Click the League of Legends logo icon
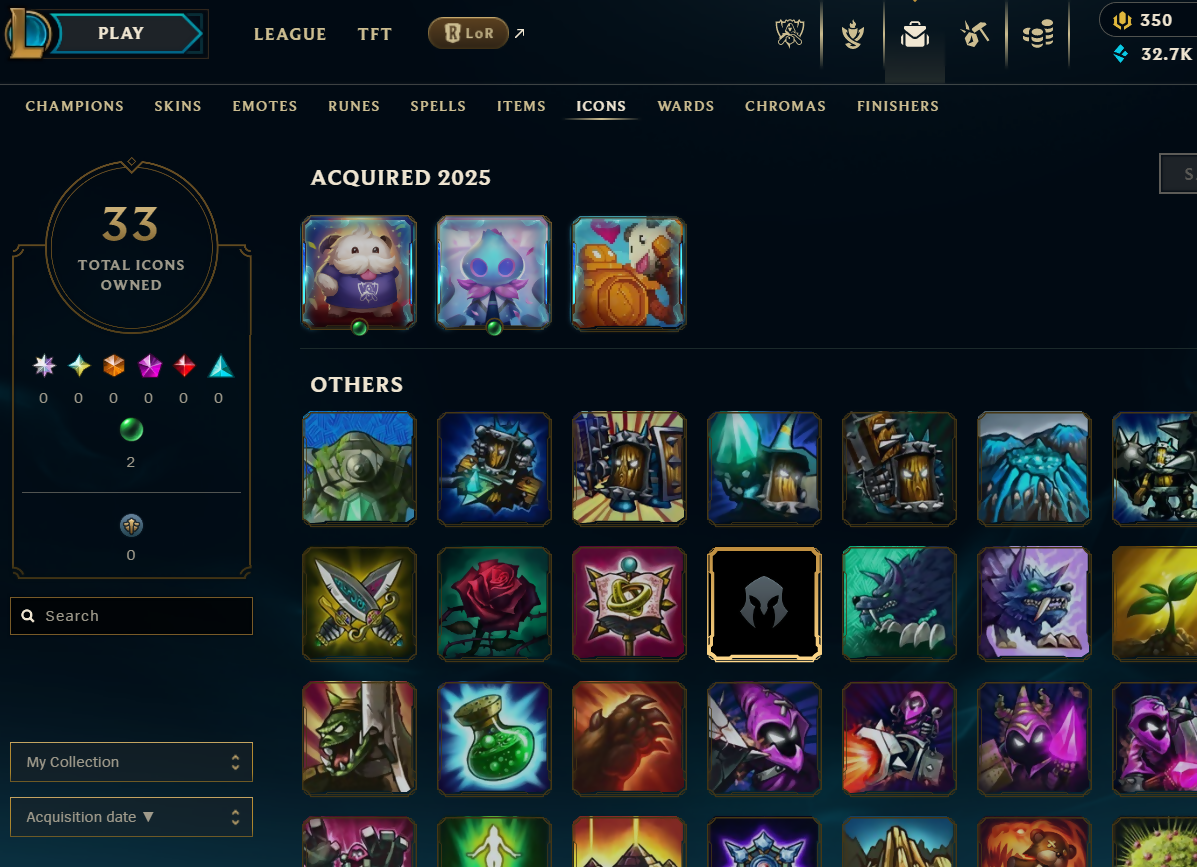The height and width of the screenshot is (867, 1197). tap(27, 34)
